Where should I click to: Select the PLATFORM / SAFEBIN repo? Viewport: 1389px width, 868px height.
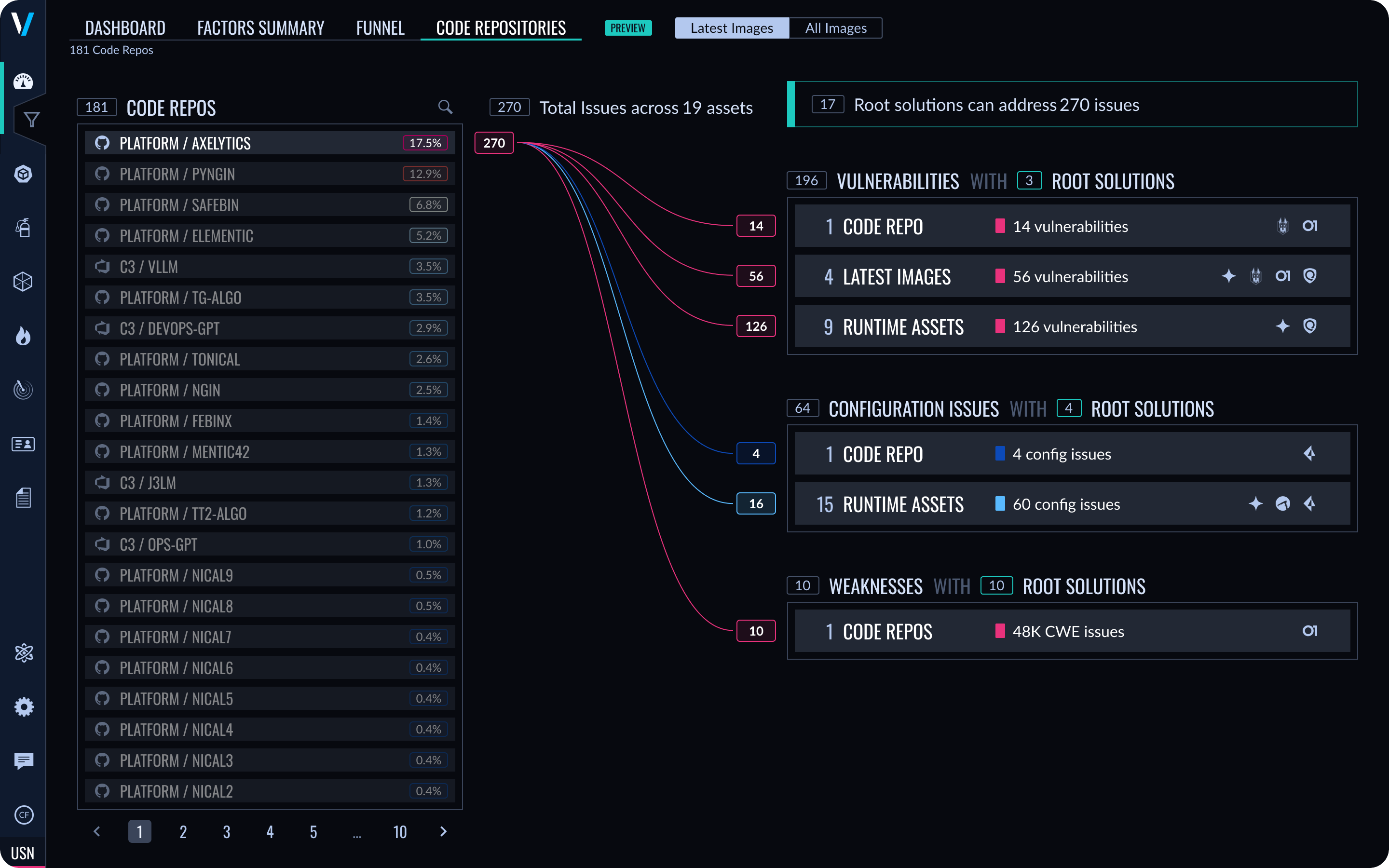270,204
